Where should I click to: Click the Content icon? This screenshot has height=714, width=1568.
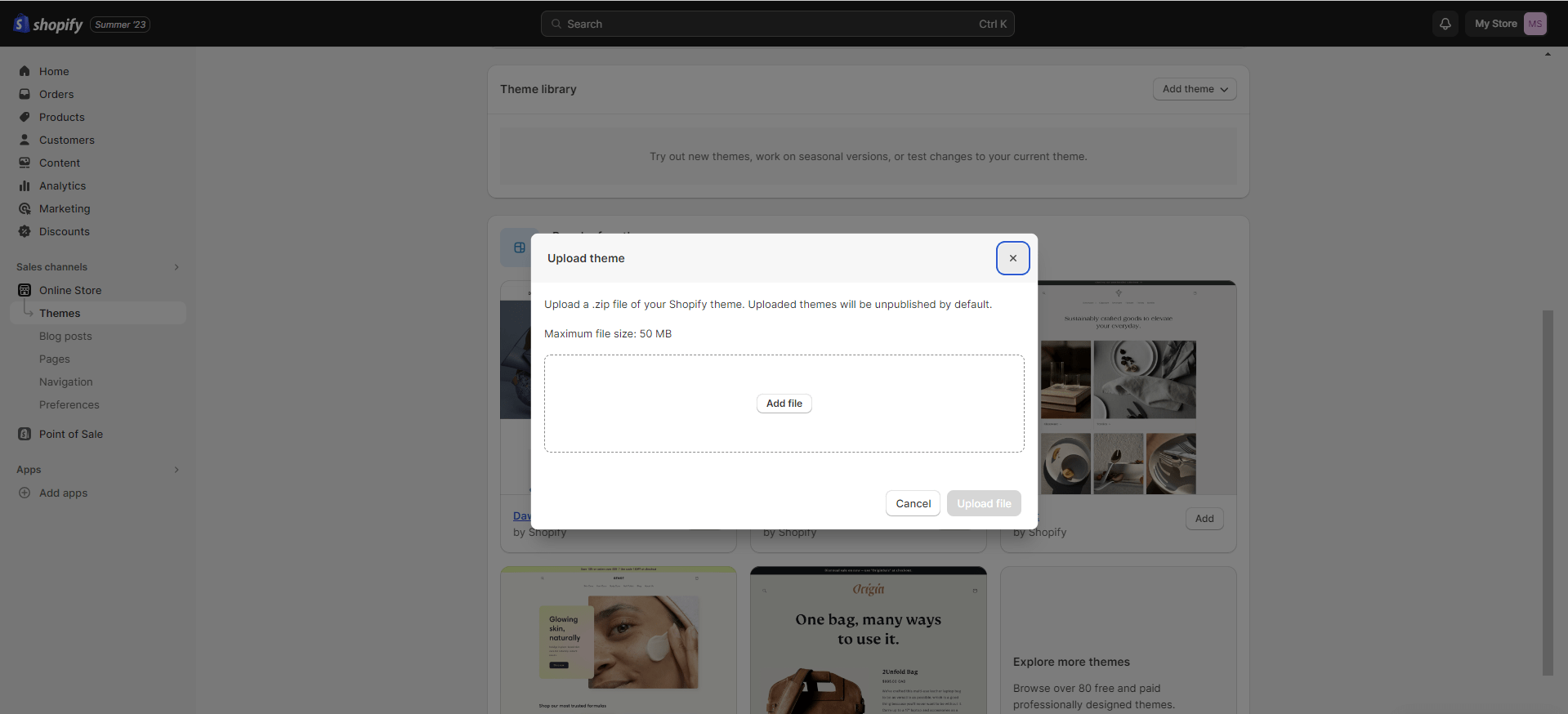[25, 163]
